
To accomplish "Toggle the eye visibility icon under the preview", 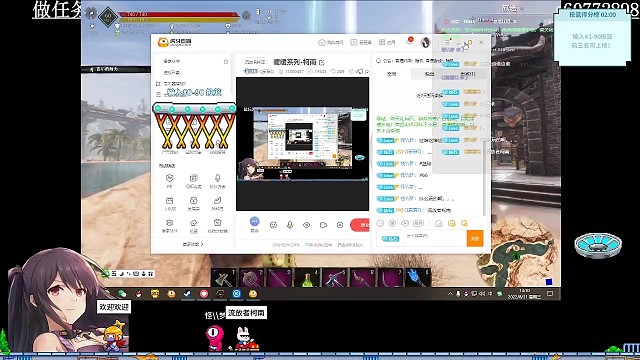I will pyautogui.click(x=307, y=225).
